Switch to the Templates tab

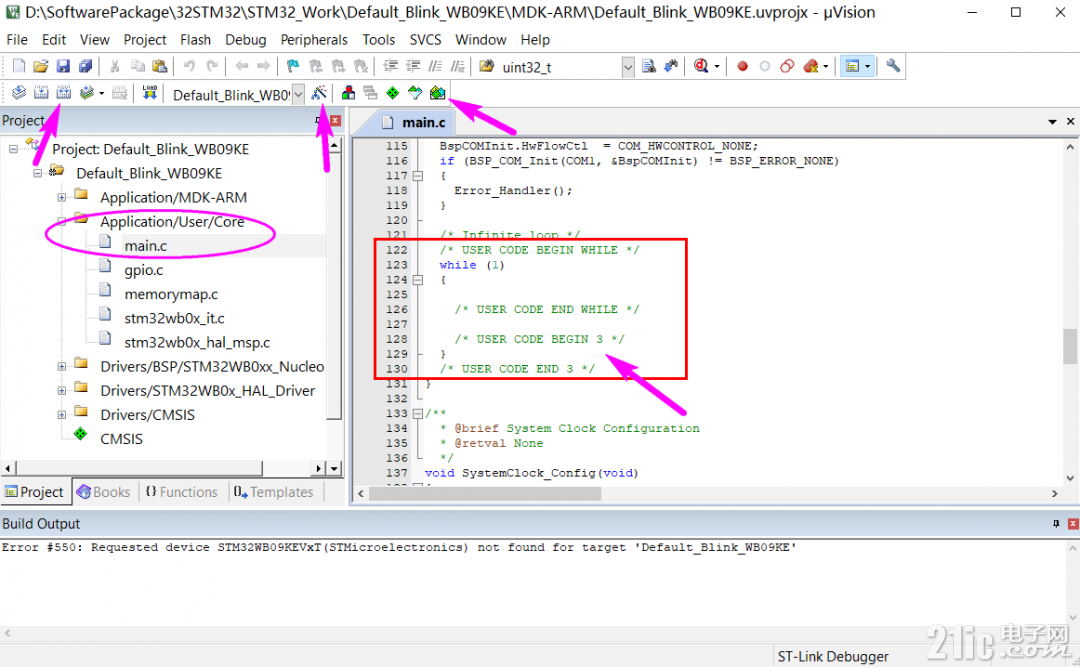pos(273,492)
